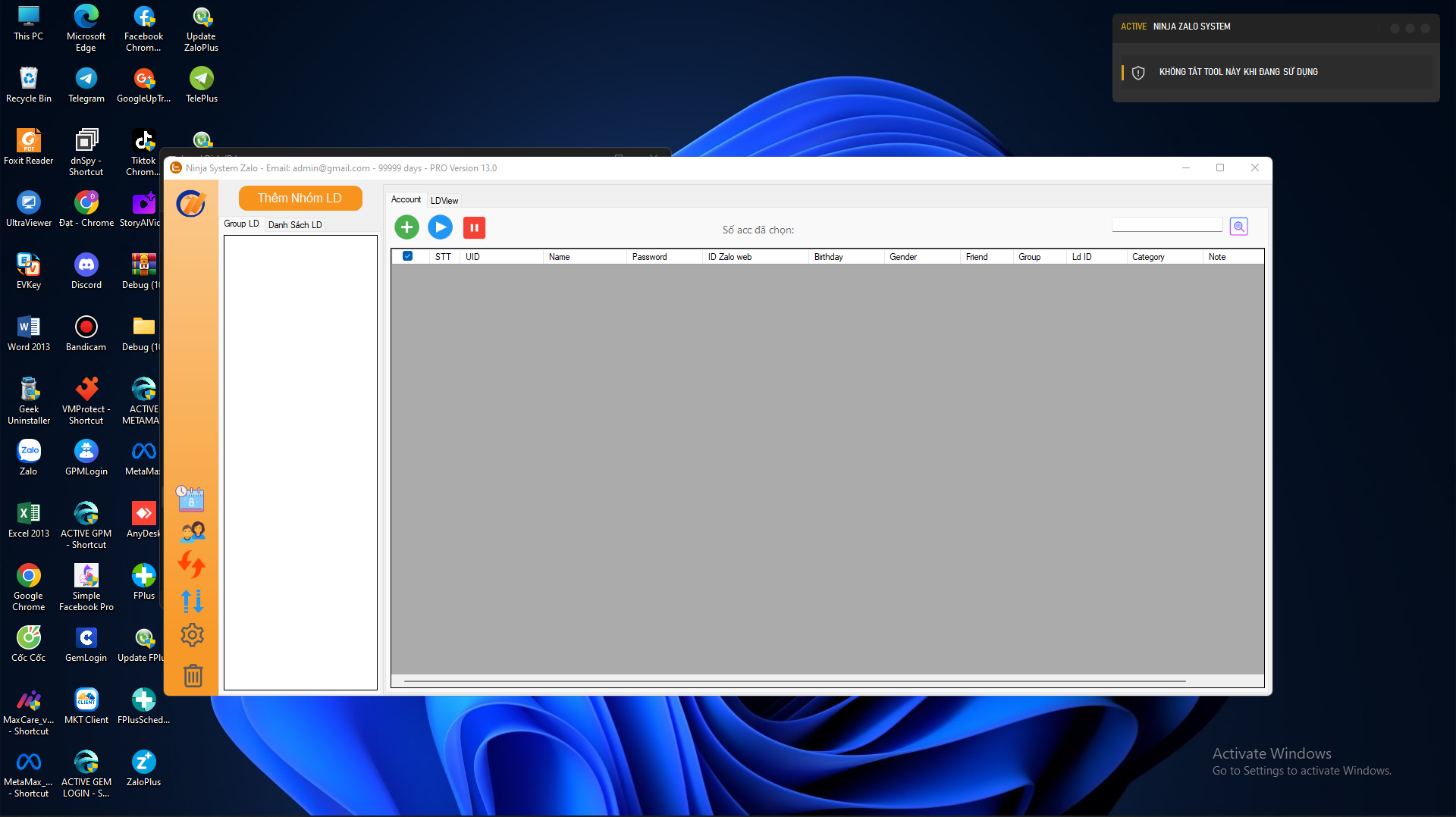Click the Ld ID column header
This screenshot has height=817, width=1456.
1097,257
